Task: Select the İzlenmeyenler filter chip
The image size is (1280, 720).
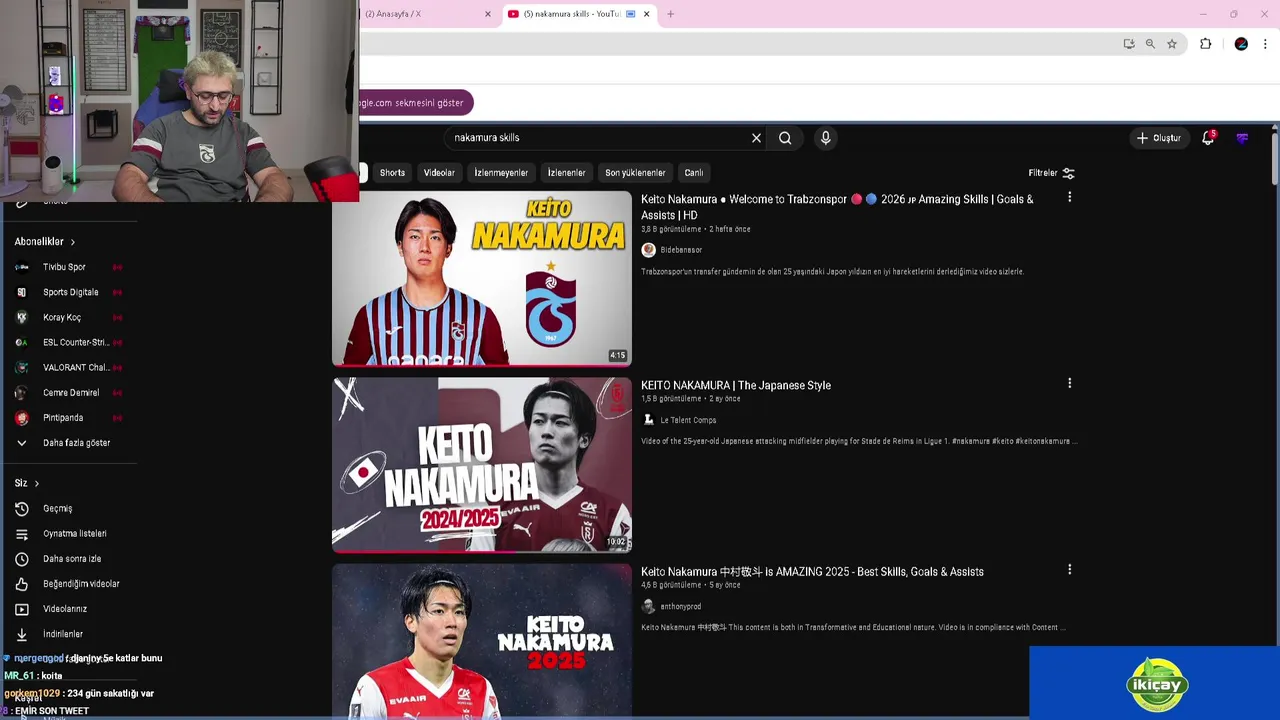Action: click(501, 173)
